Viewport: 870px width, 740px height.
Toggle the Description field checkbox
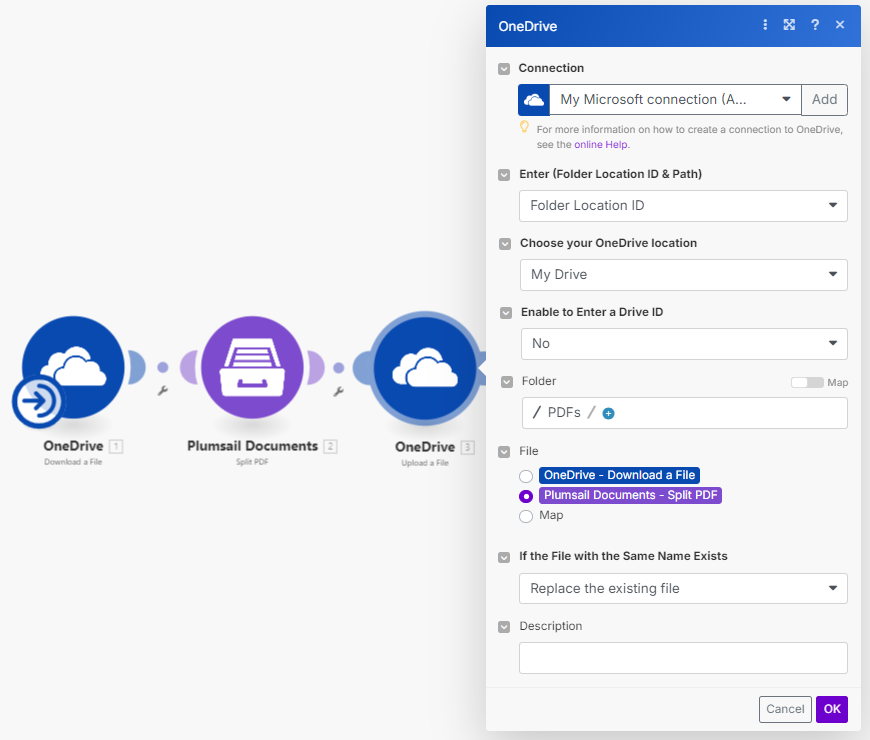click(x=504, y=627)
